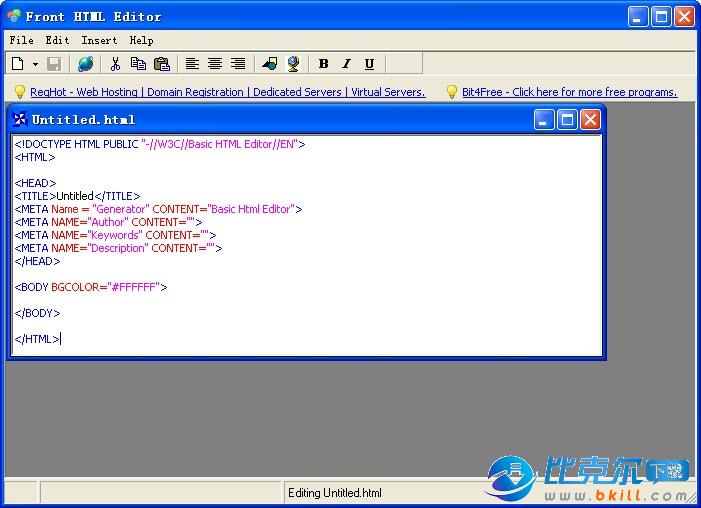Click the closing /BODY tag line
Screen dimensions: 701x508
pos(37,313)
